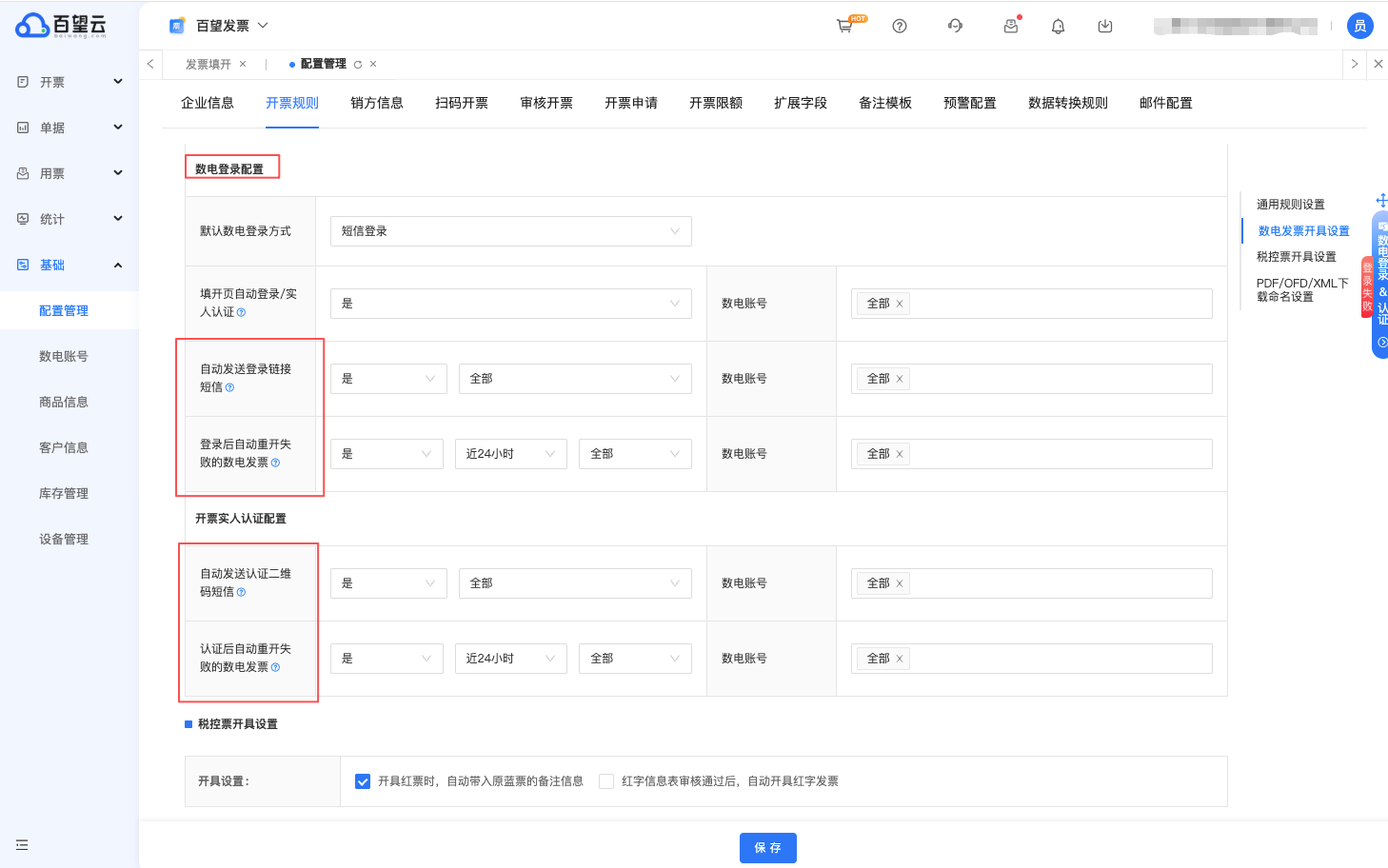Click the 保存 button
The height and width of the screenshot is (868, 1388).
pyautogui.click(x=767, y=847)
